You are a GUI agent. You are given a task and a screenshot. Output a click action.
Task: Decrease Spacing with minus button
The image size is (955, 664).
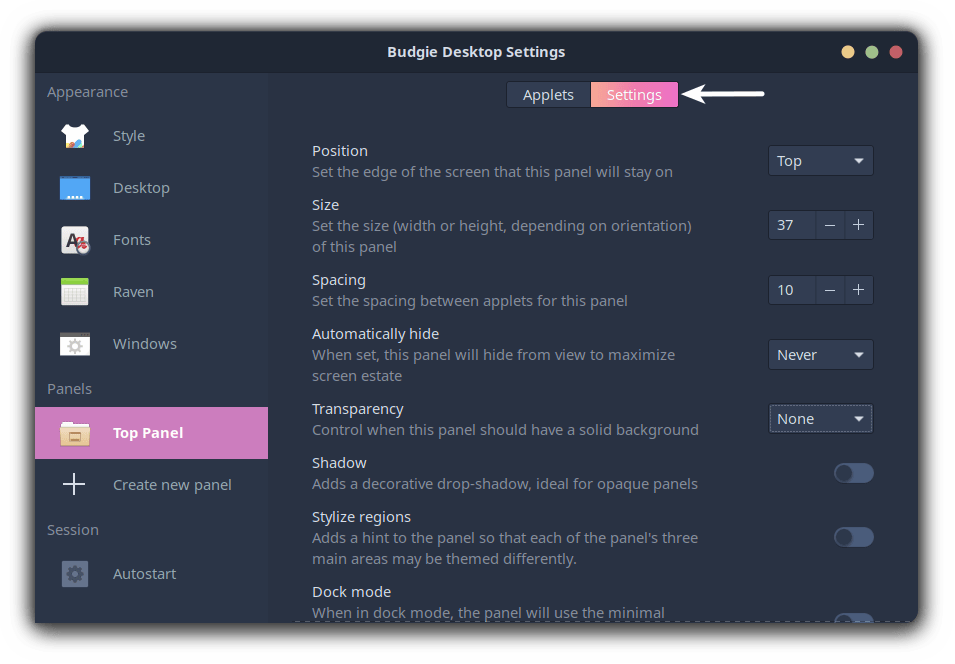tap(830, 290)
